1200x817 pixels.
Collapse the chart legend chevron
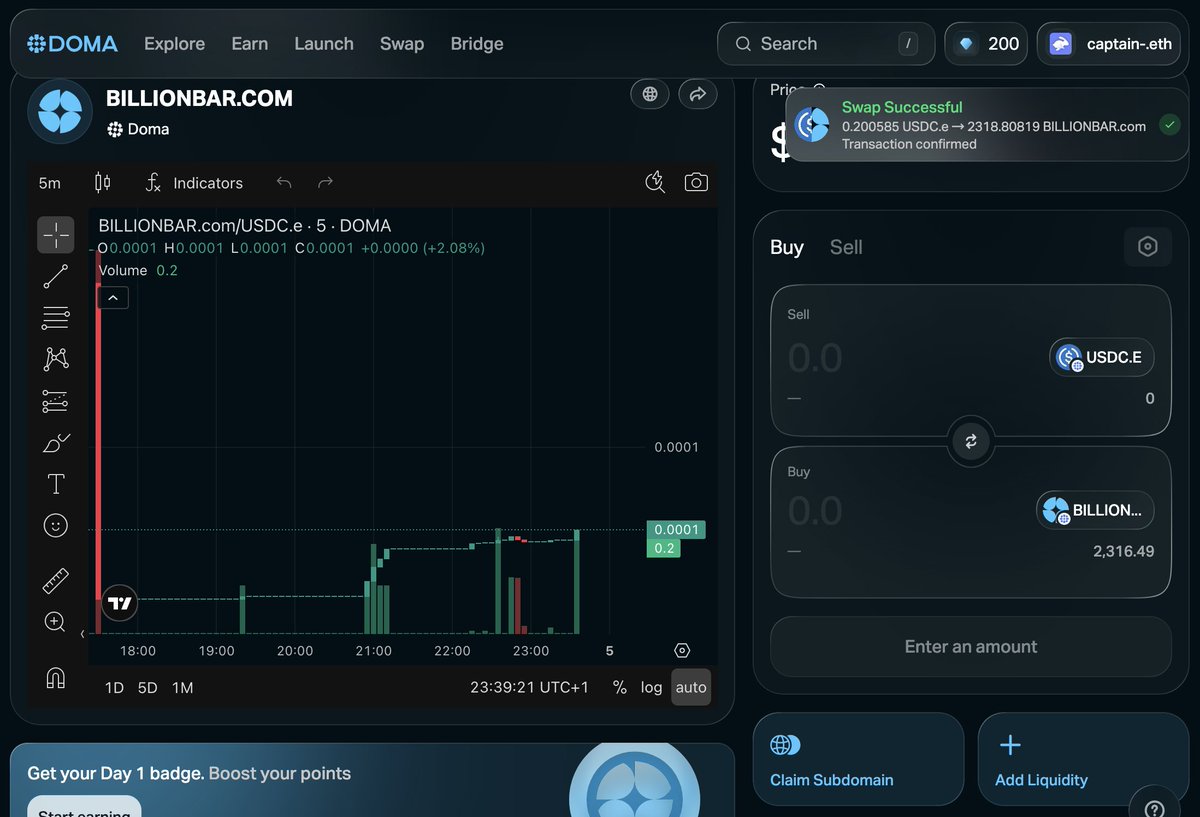click(x=113, y=297)
